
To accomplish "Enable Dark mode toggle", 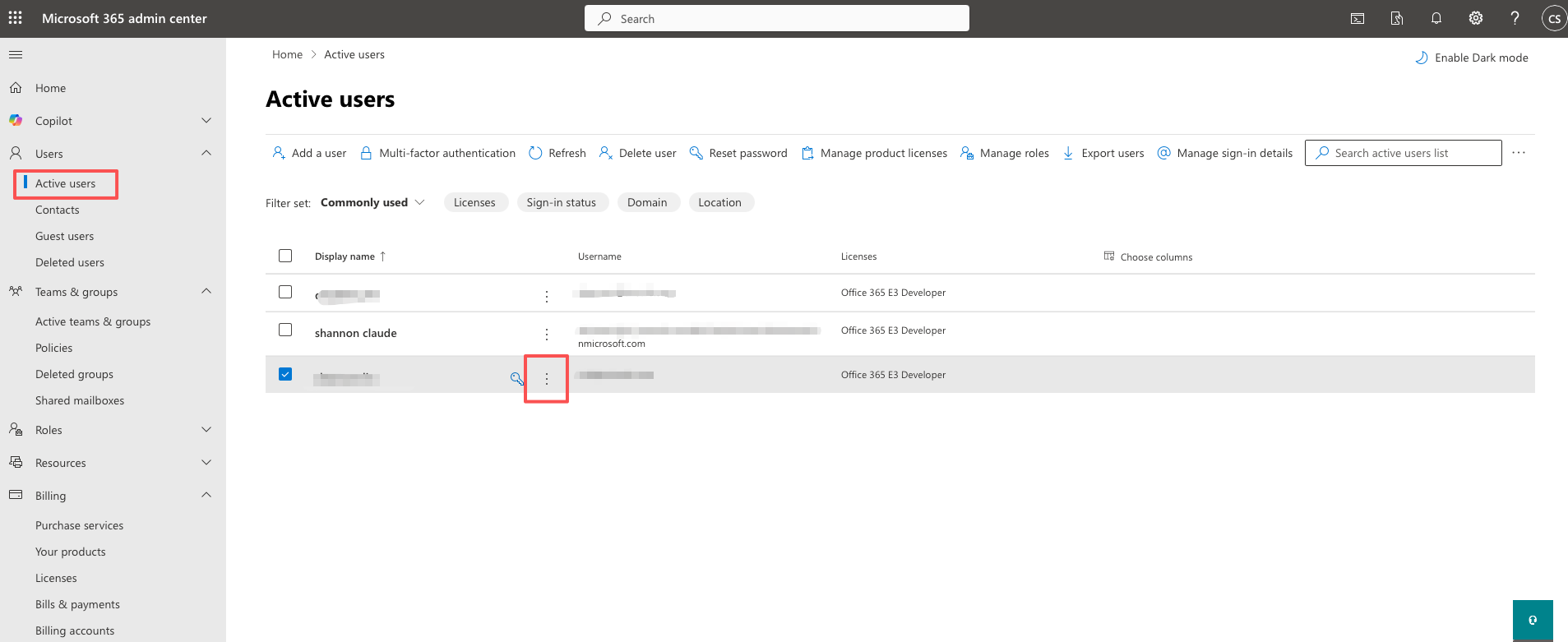I will pyautogui.click(x=1471, y=58).
